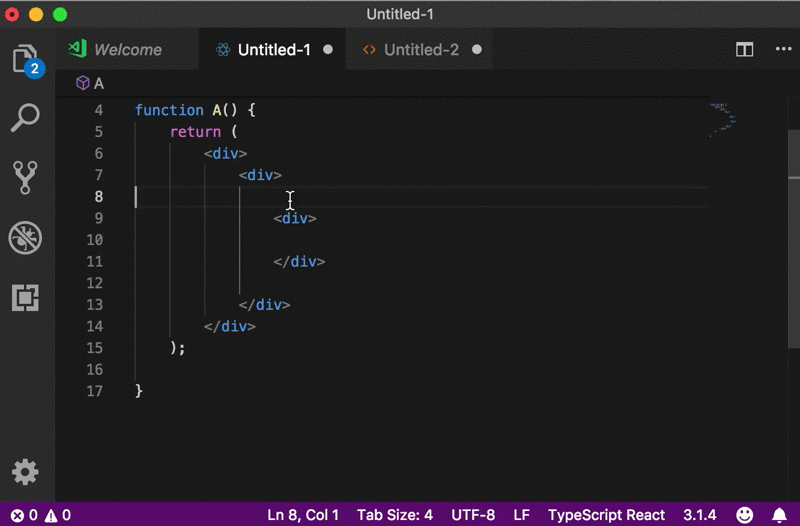Image resolution: width=800 pixels, height=526 pixels.
Task: Click the closing div tag on line 13
Action: (x=264, y=305)
